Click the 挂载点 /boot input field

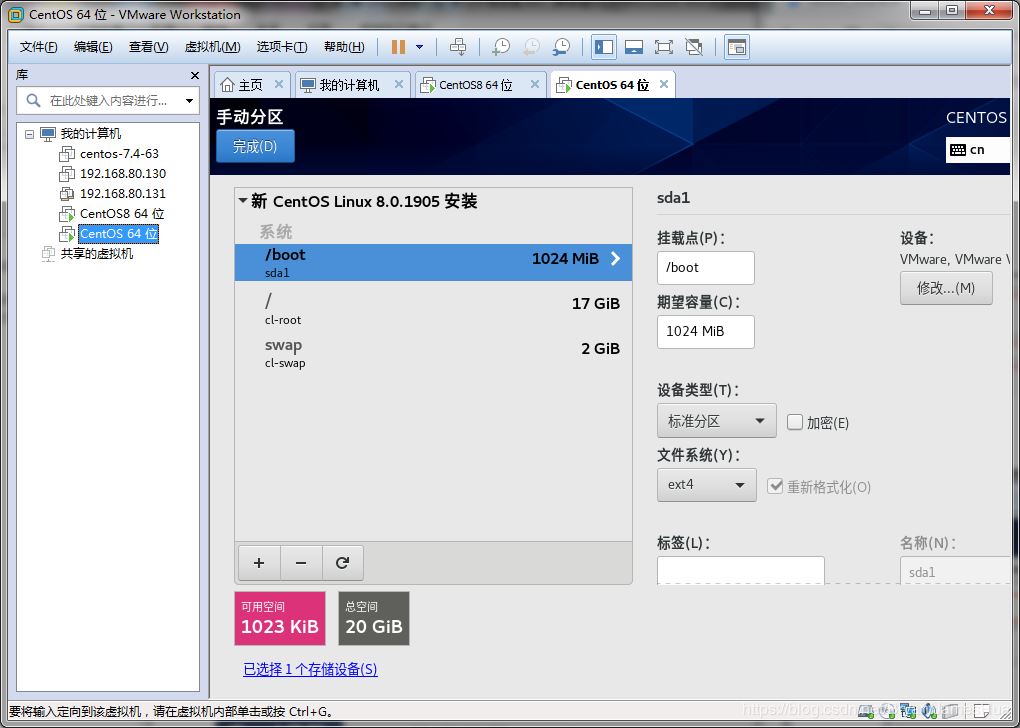(705, 267)
